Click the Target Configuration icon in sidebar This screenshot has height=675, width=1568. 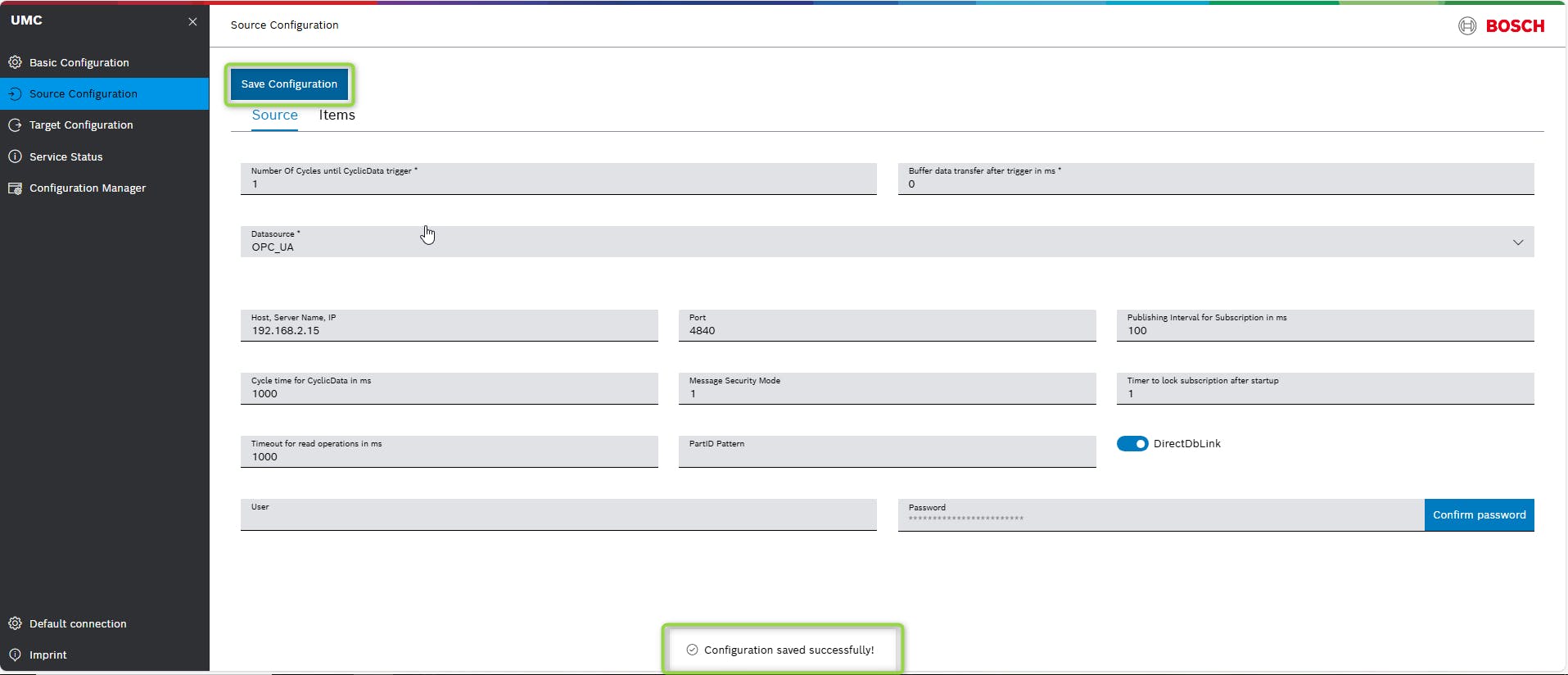pyautogui.click(x=15, y=125)
